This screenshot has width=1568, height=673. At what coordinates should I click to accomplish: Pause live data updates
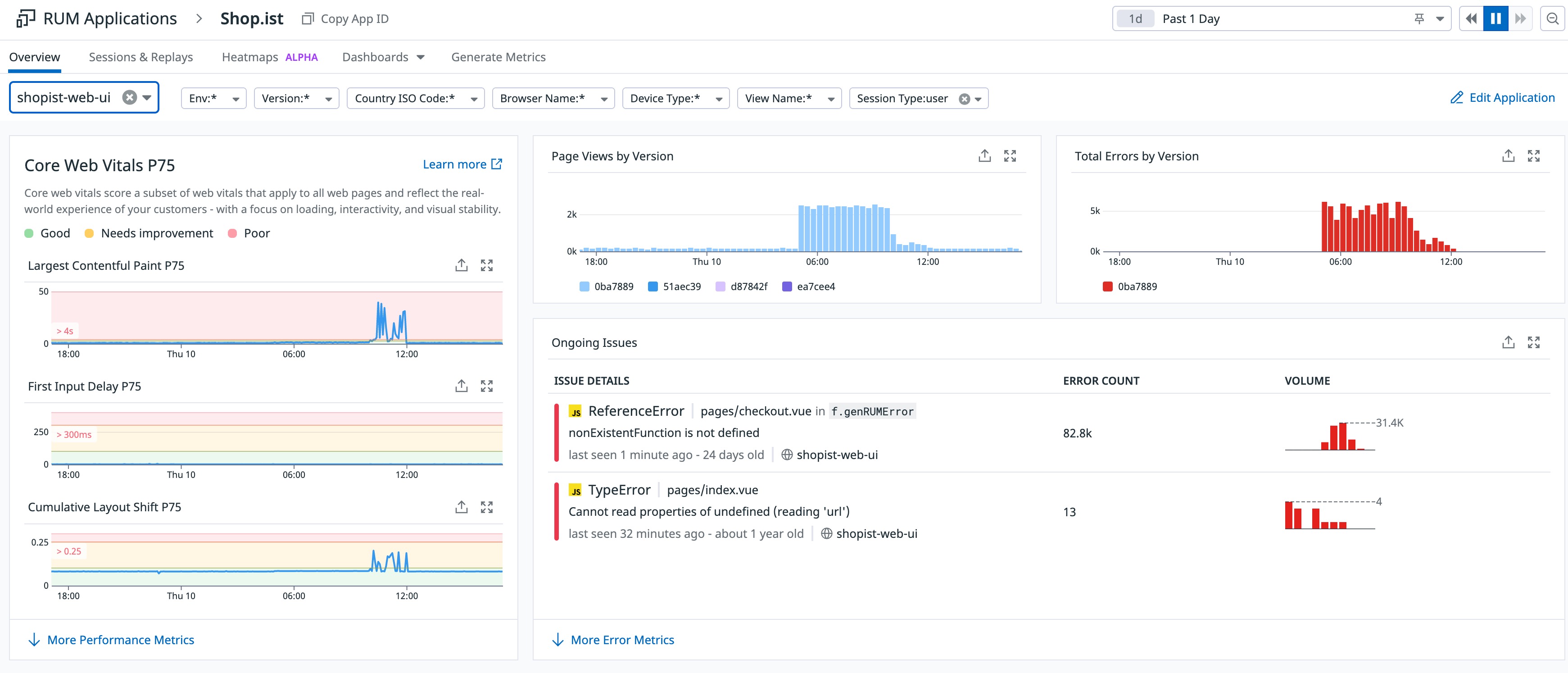pyautogui.click(x=1496, y=18)
